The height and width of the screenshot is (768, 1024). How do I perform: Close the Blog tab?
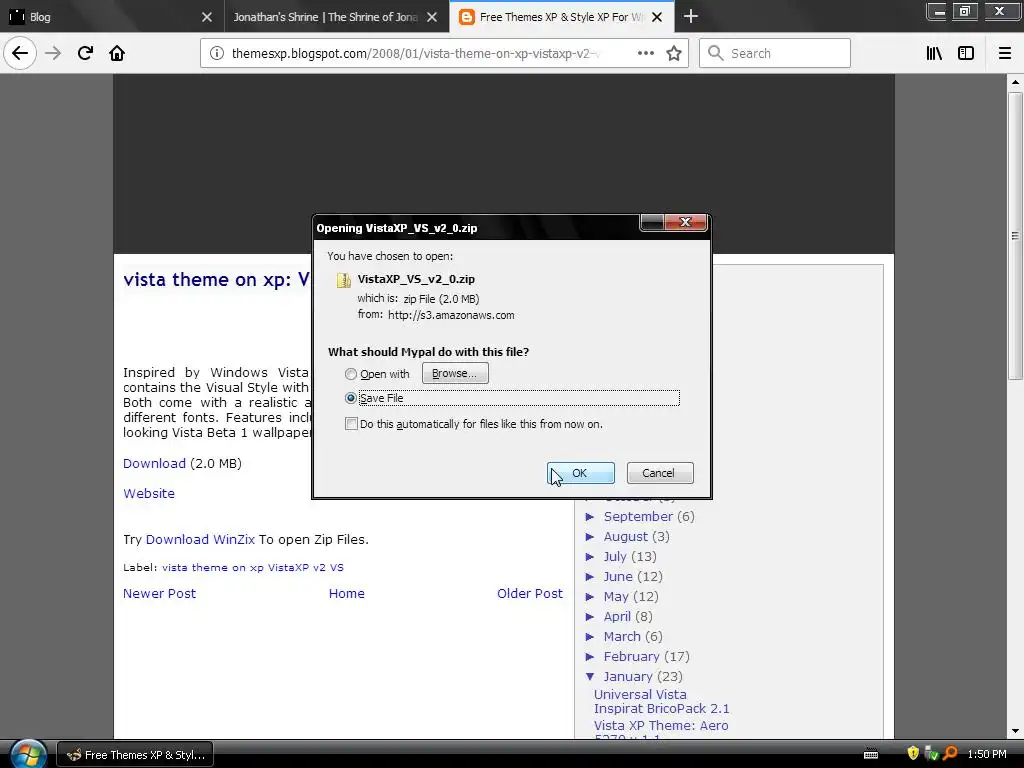206,17
